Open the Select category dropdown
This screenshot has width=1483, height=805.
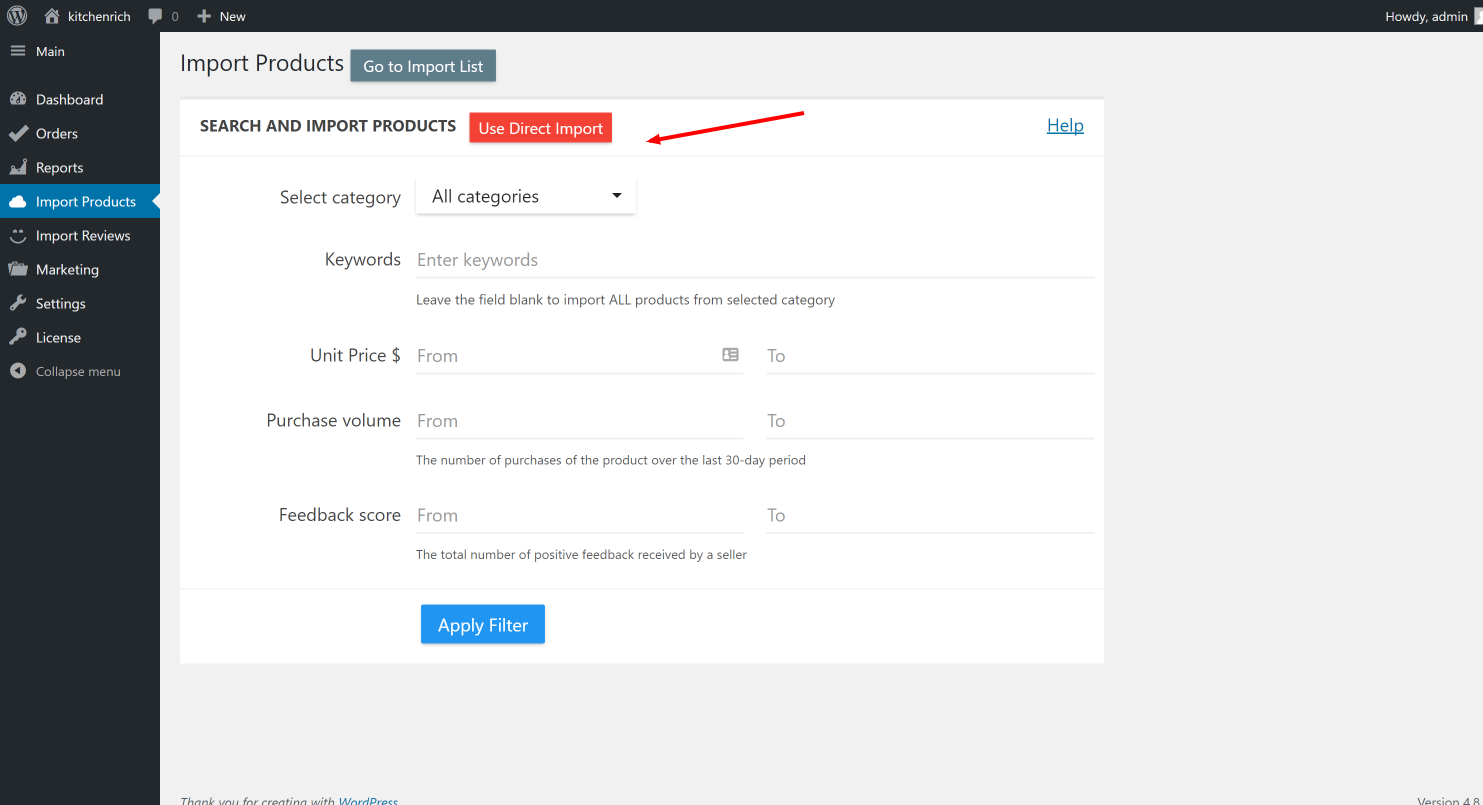(526, 196)
